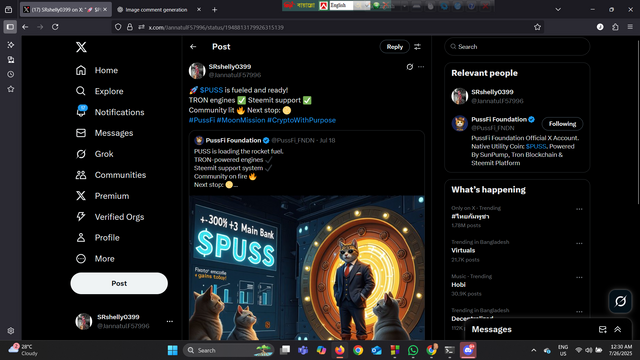Go back in browser history
This screenshot has height=360, width=640.
(25, 27)
